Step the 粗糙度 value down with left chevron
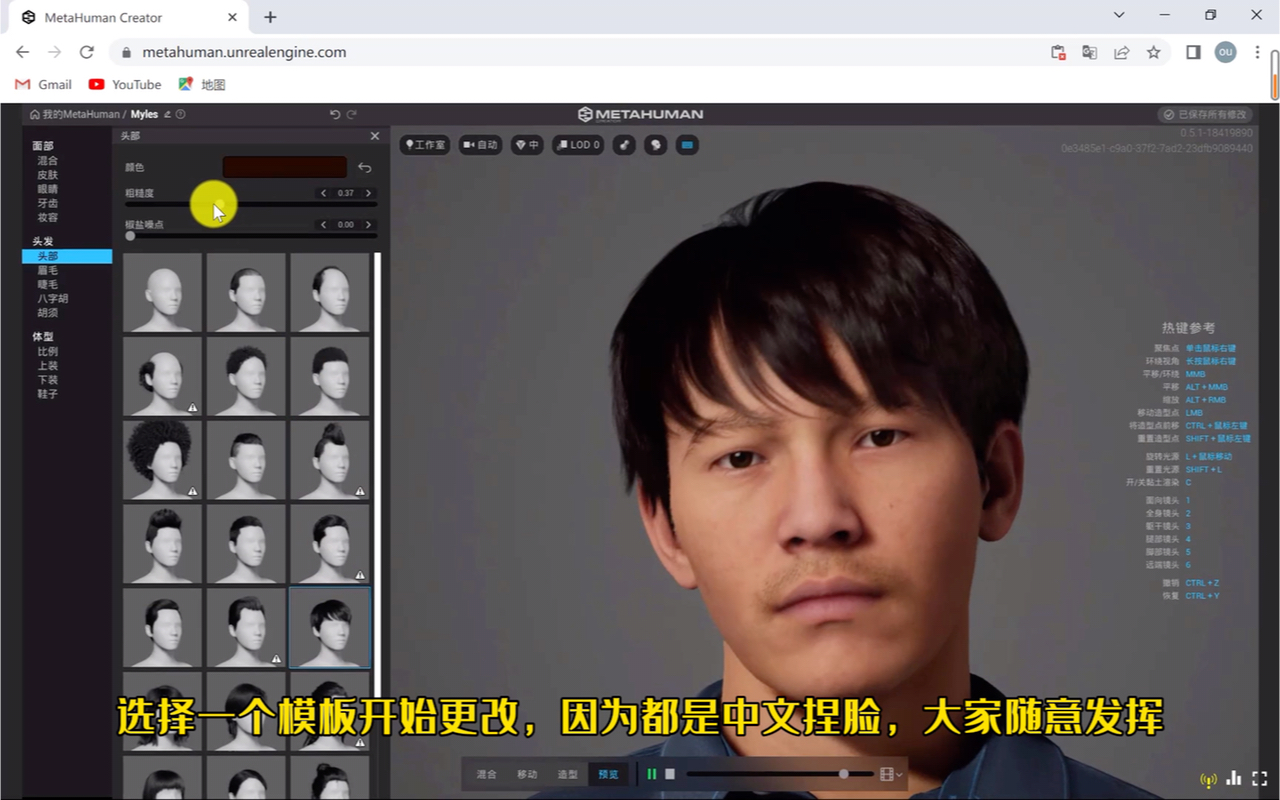Image resolution: width=1280 pixels, height=800 pixels. (x=323, y=193)
